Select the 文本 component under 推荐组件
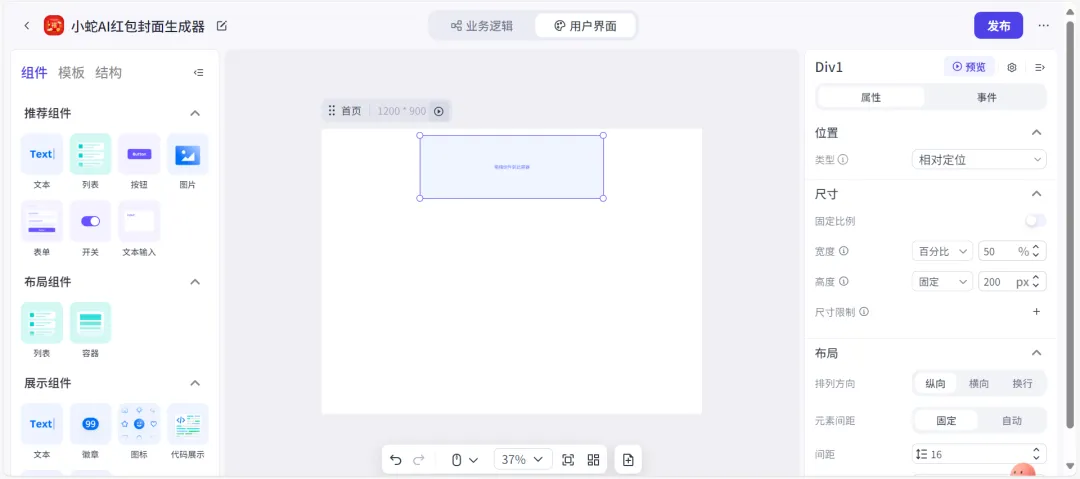The image size is (1080, 479). pyautogui.click(x=41, y=154)
